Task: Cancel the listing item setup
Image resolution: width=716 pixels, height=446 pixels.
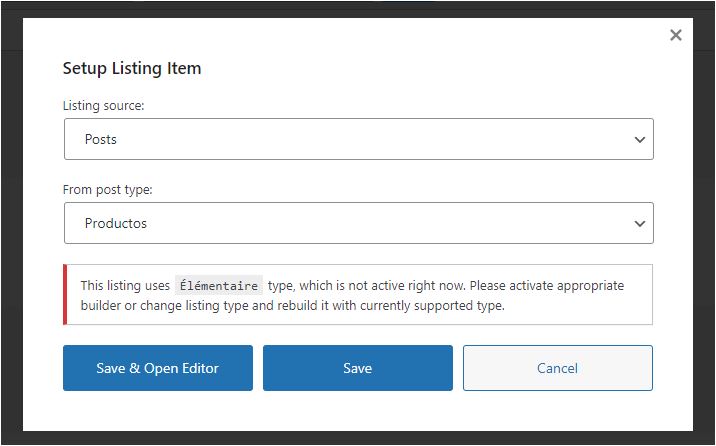Action: (x=558, y=368)
